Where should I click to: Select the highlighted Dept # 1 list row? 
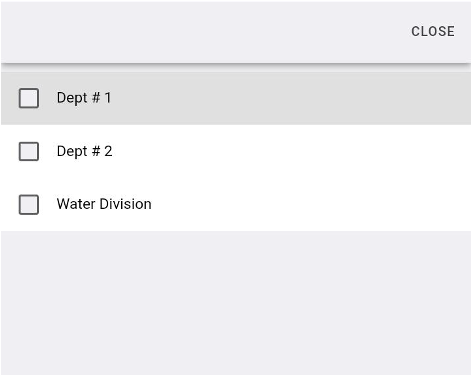236,98
